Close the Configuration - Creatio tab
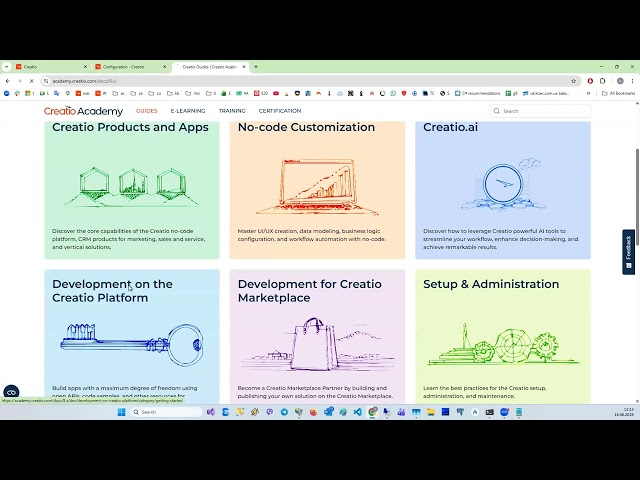The image size is (640, 480). (x=164, y=67)
